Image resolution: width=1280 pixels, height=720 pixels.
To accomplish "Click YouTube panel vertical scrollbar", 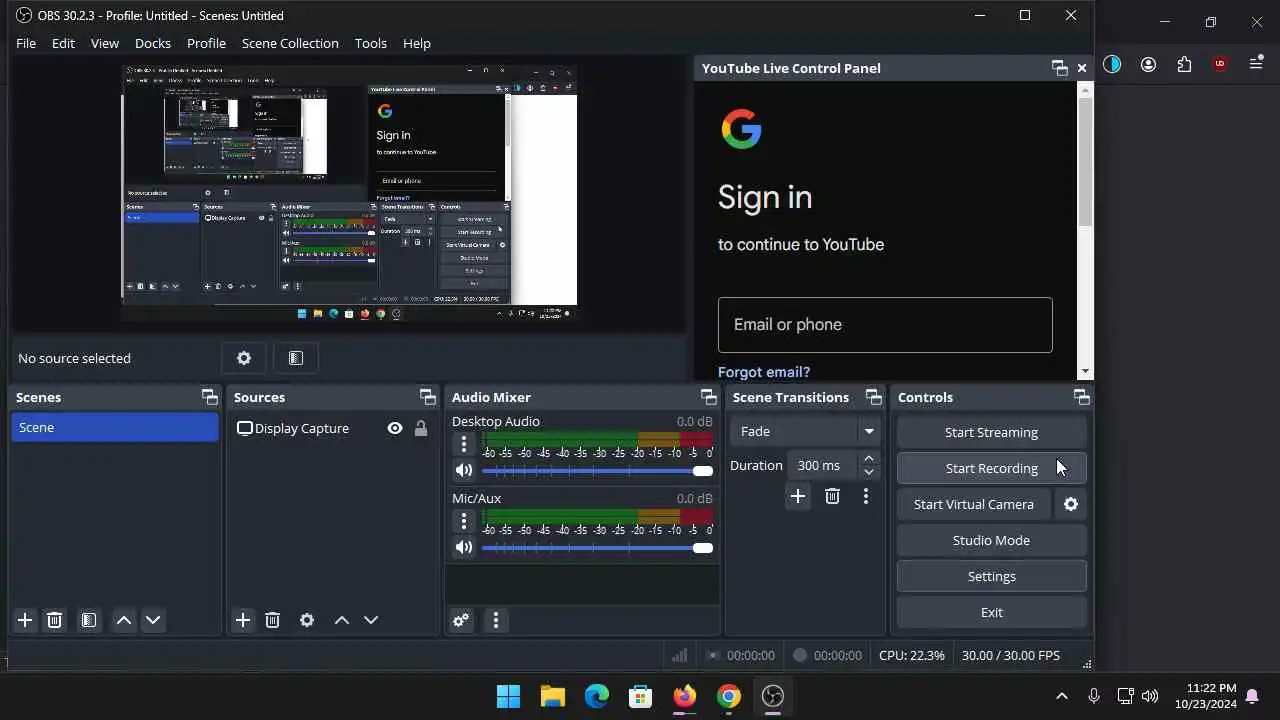I will 1085,161.
